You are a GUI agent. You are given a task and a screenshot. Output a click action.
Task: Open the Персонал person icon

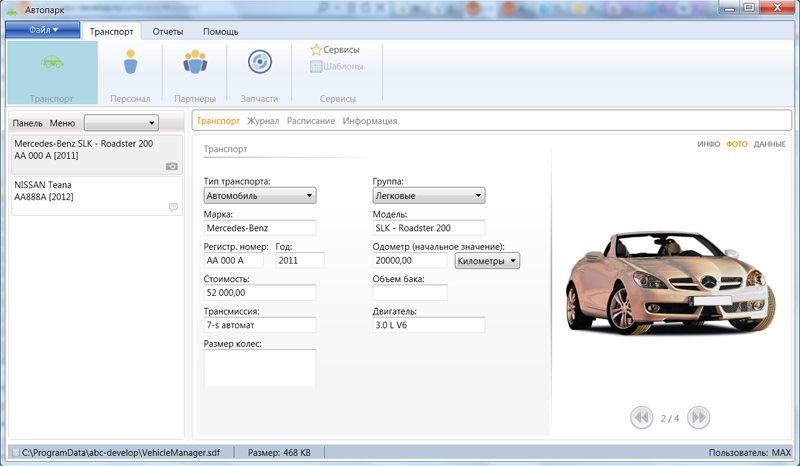tap(131, 62)
